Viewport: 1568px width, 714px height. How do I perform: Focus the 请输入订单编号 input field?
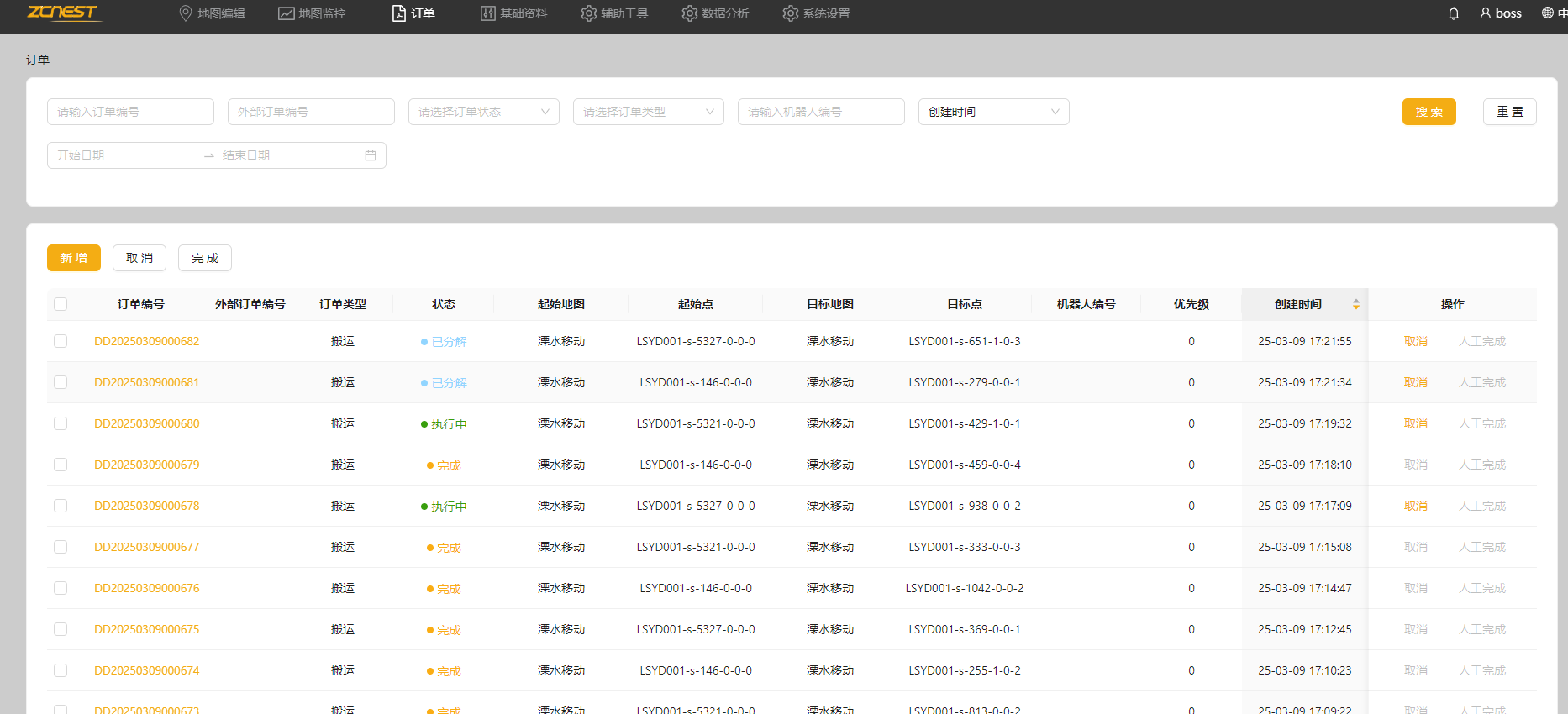pos(130,112)
